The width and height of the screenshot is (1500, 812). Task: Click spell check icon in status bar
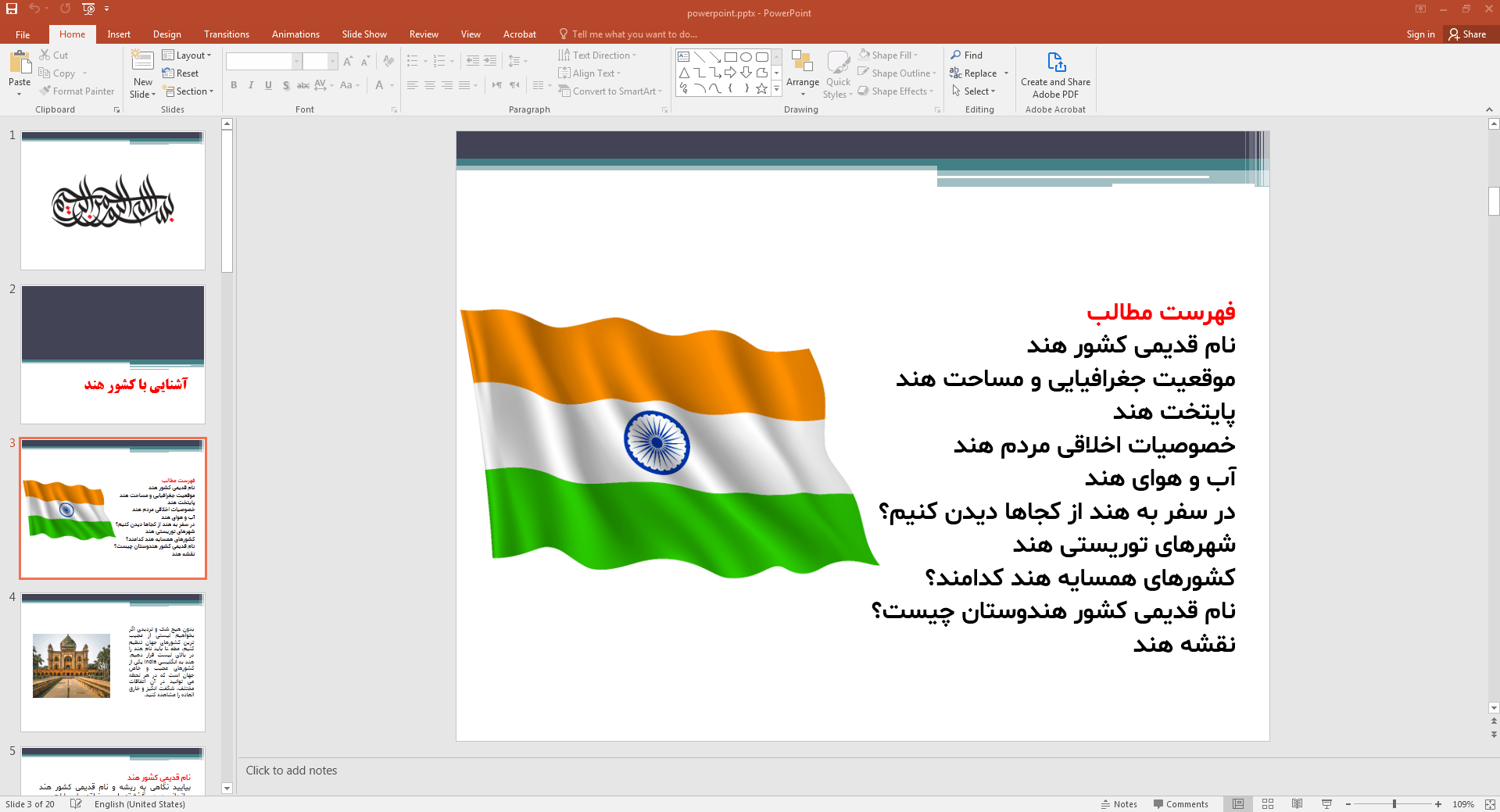(76, 803)
